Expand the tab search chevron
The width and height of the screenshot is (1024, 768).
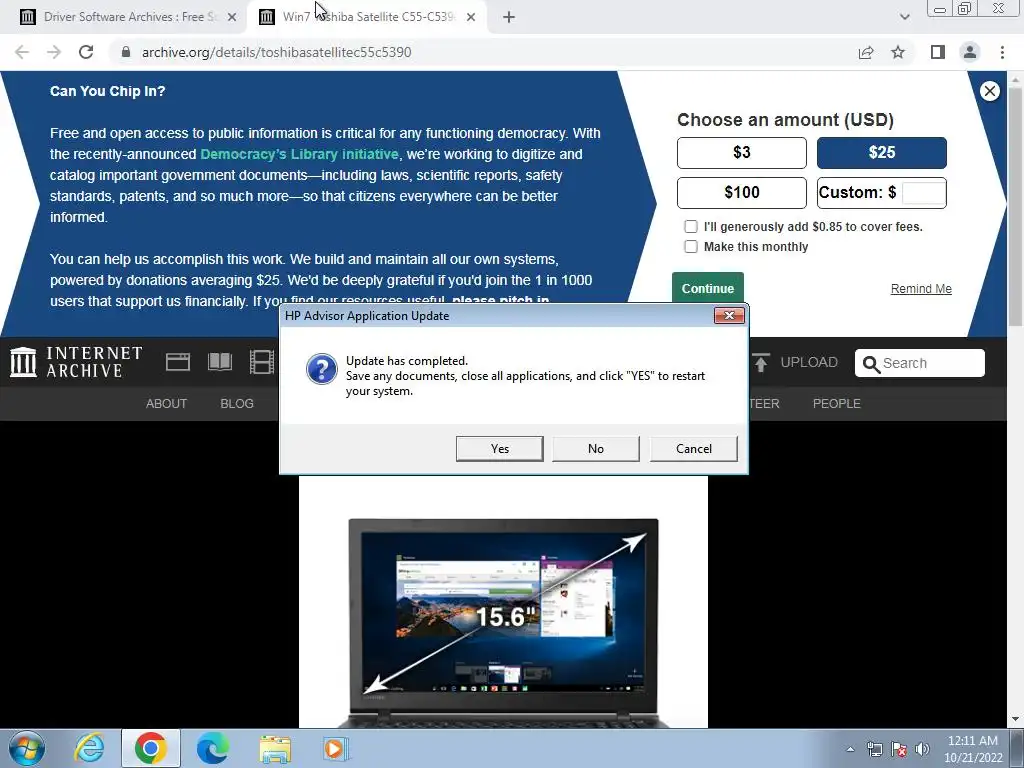tap(904, 18)
